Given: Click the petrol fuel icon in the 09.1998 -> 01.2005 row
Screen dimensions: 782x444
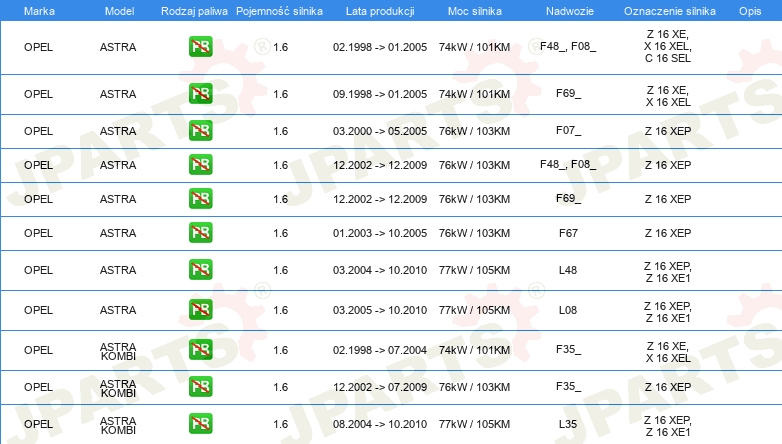Looking at the screenshot, I should (x=200, y=94).
